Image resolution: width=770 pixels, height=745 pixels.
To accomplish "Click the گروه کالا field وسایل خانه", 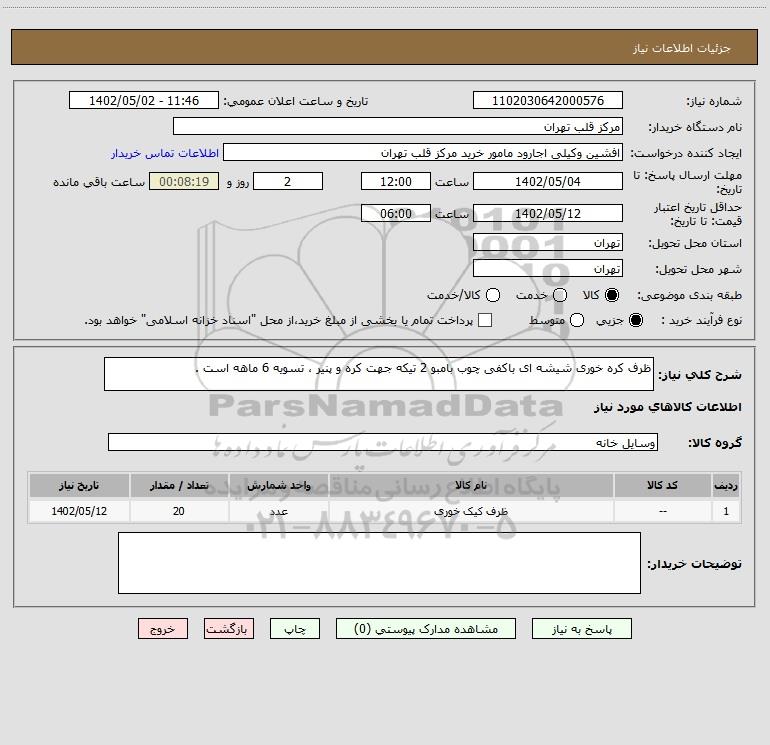I will coord(383,442).
